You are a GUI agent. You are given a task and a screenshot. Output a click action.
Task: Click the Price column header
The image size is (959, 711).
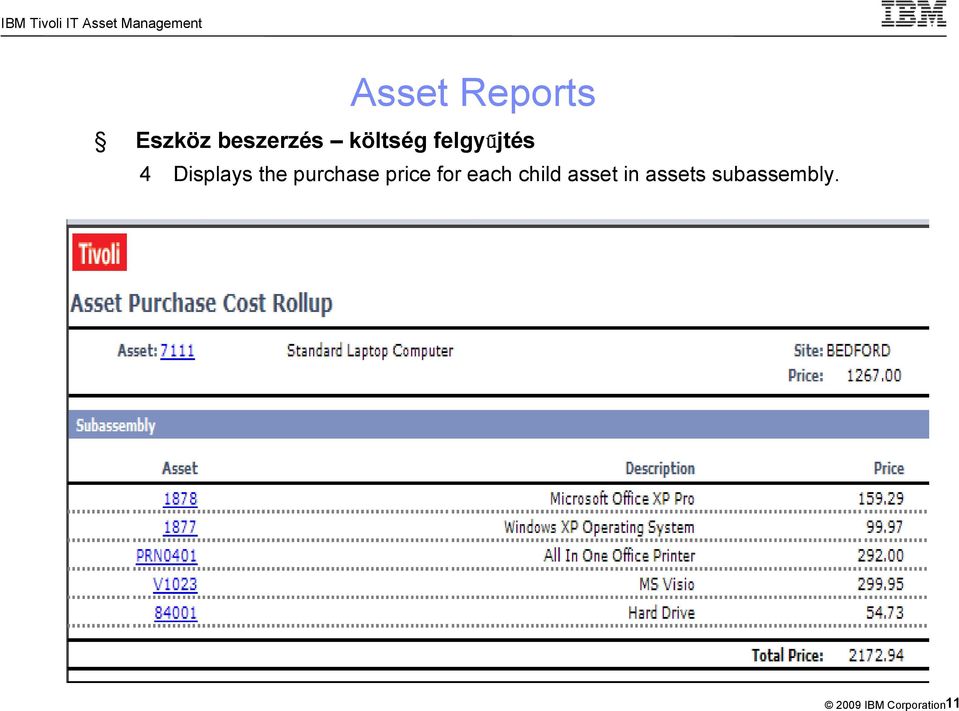pos(889,468)
